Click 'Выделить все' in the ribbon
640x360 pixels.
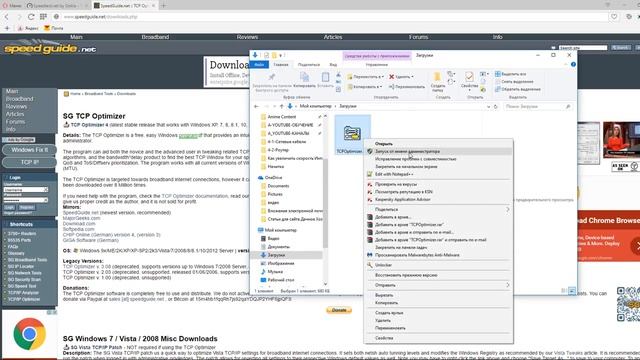511,74
